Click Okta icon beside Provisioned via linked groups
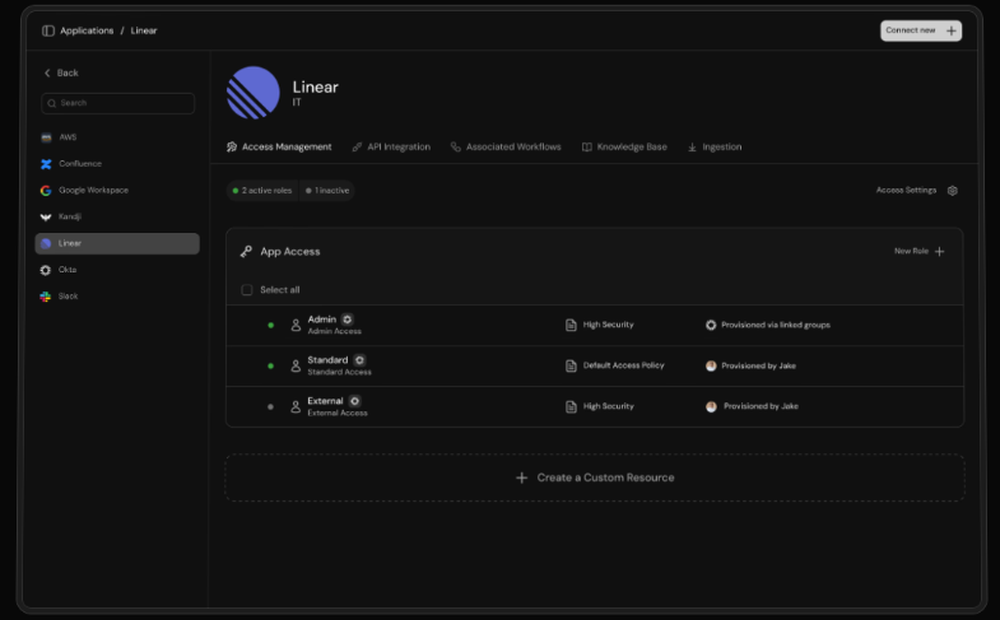The width and height of the screenshot is (1000, 620). click(710, 325)
